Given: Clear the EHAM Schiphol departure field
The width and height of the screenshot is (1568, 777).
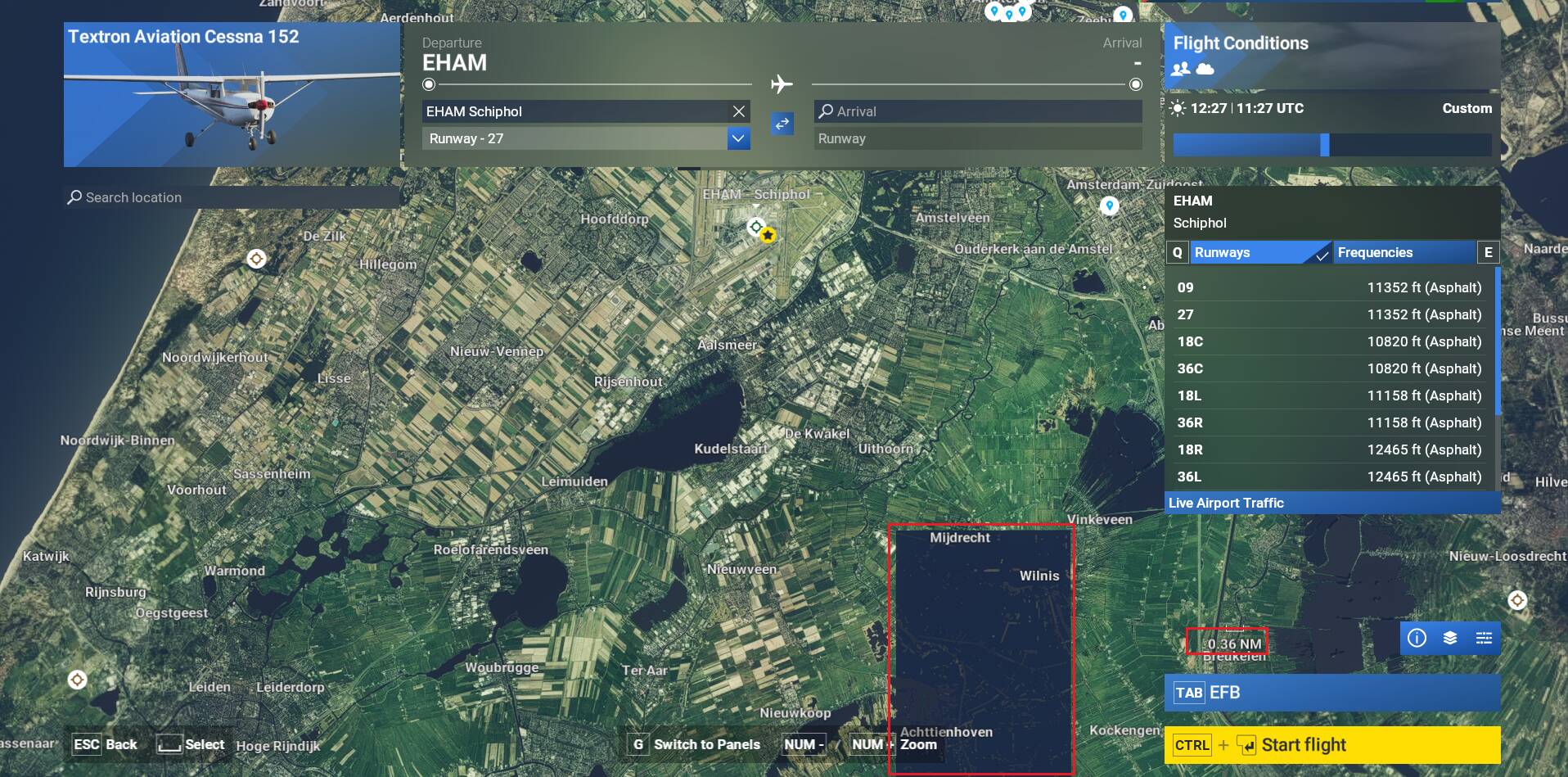Looking at the screenshot, I should [x=739, y=111].
